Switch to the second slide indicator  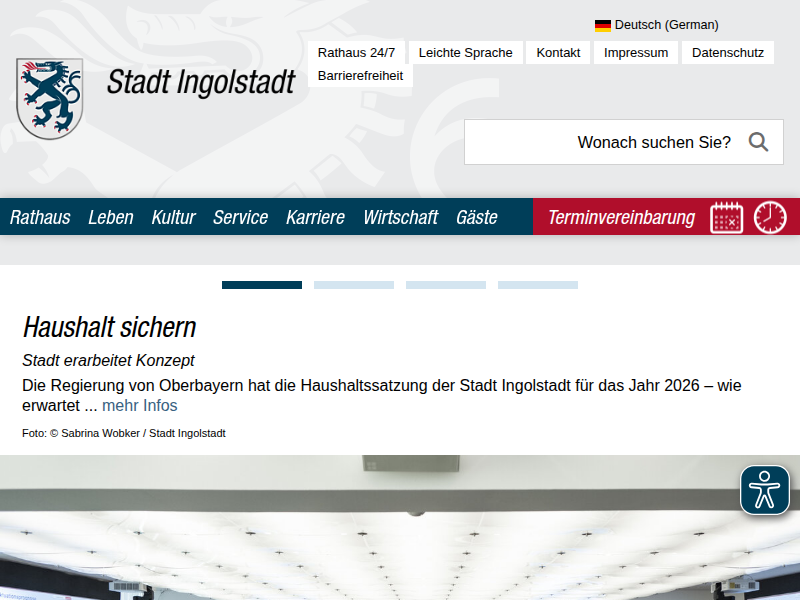pos(354,285)
